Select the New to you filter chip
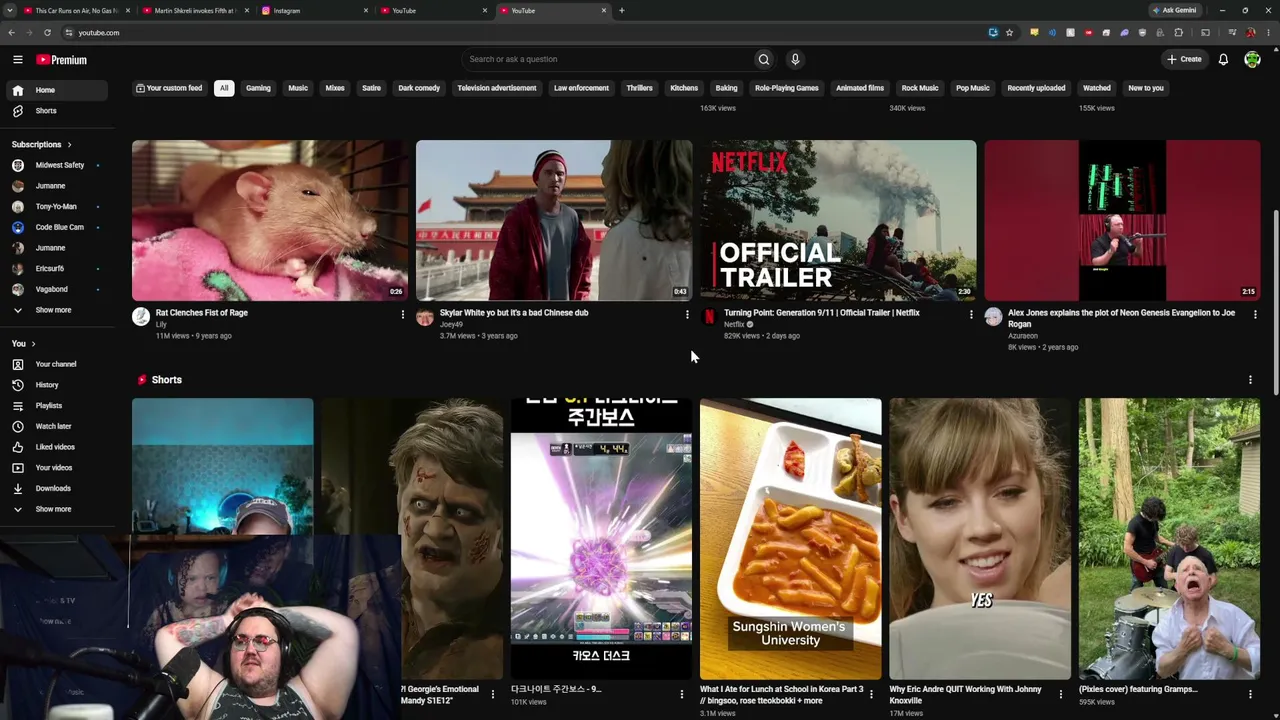 [x=1146, y=88]
